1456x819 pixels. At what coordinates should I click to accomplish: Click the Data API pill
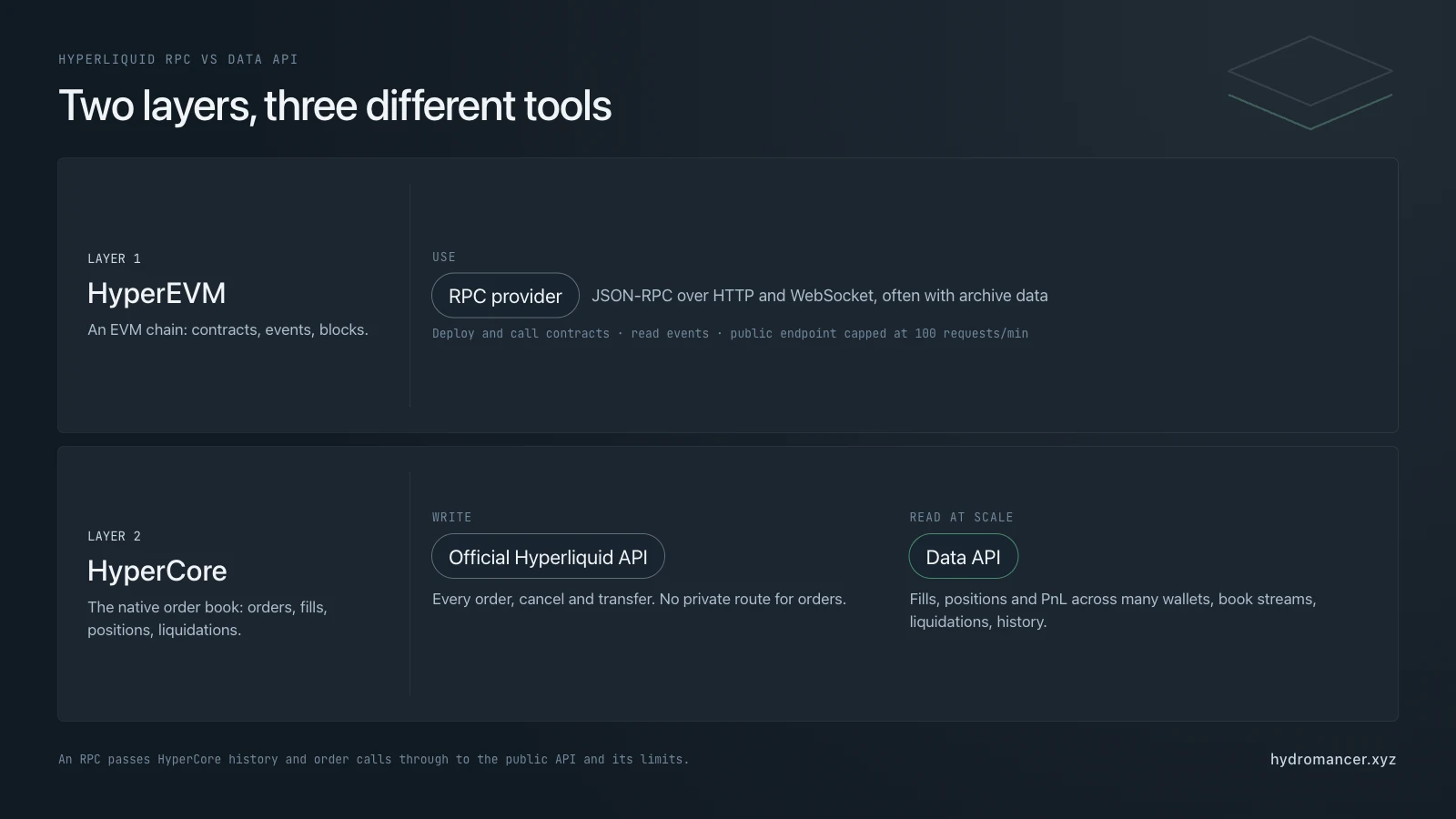tap(963, 557)
